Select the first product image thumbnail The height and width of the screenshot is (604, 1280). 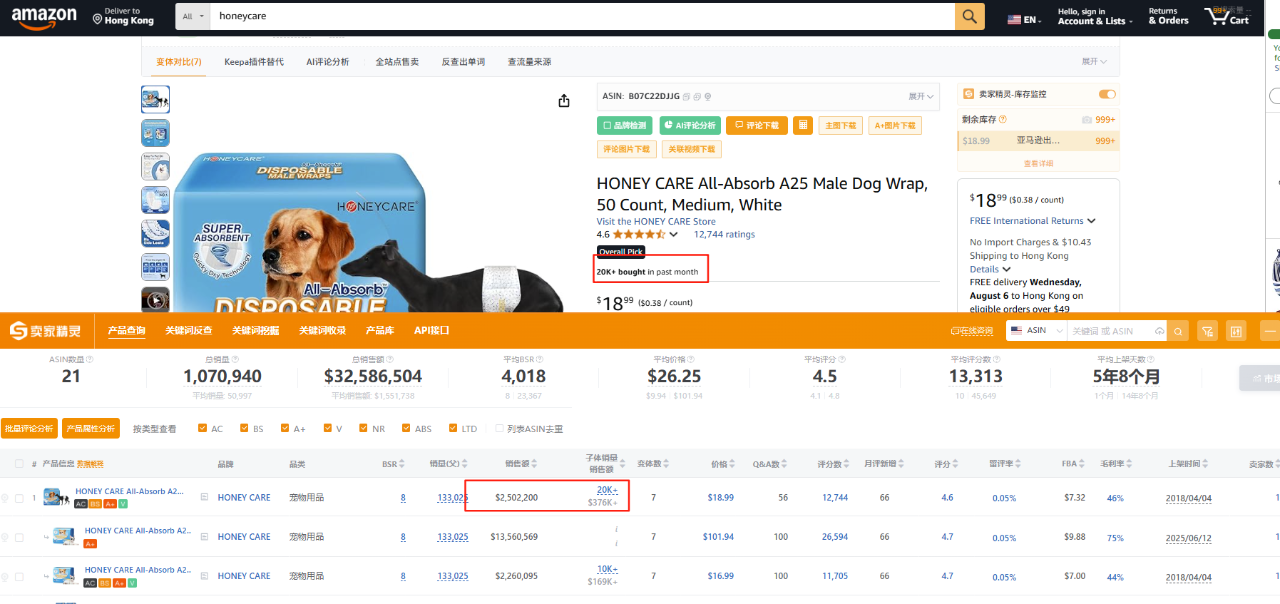point(155,99)
